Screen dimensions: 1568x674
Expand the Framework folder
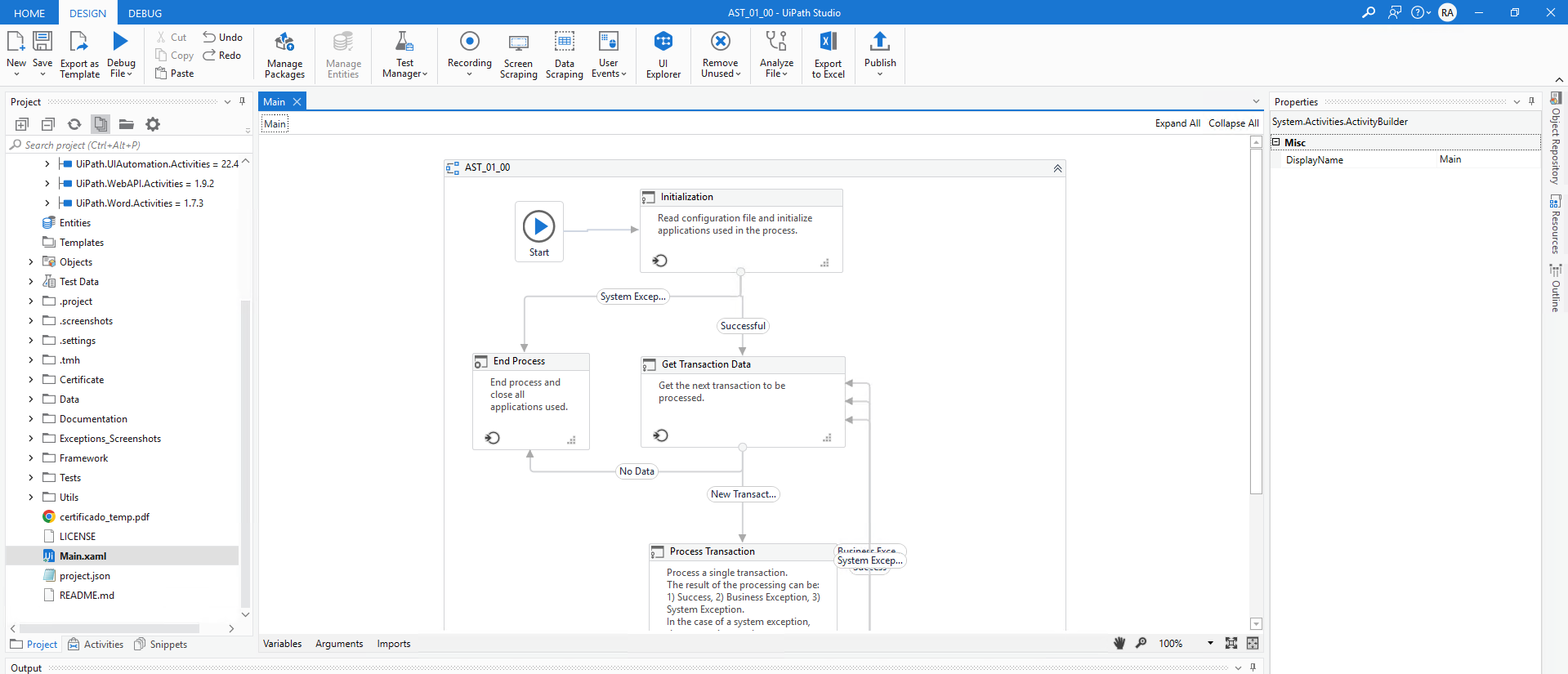31,458
